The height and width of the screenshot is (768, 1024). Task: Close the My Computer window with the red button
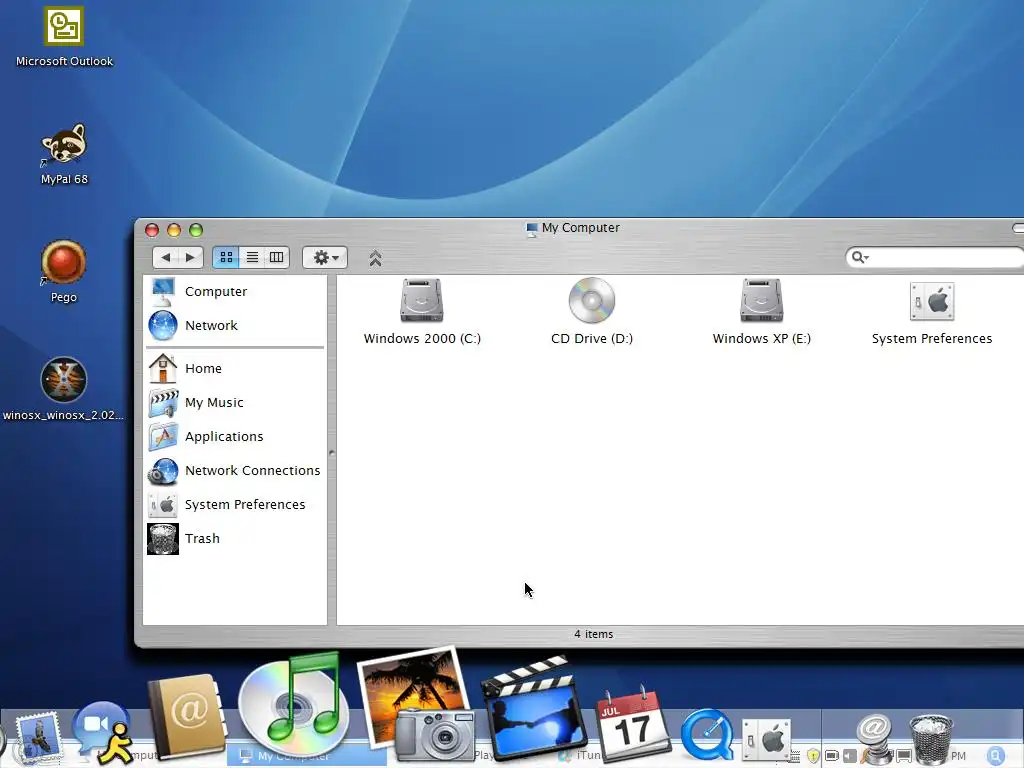(152, 230)
